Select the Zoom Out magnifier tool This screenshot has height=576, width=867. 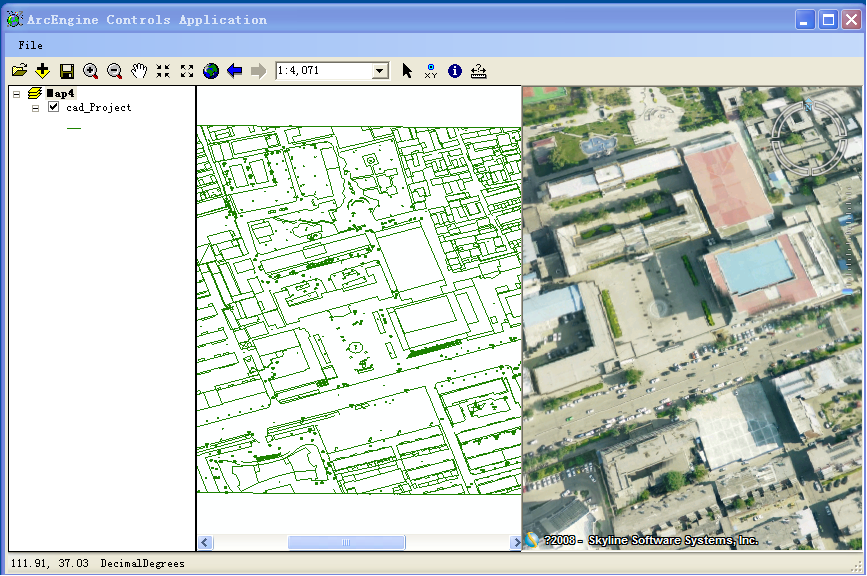(x=115, y=71)
